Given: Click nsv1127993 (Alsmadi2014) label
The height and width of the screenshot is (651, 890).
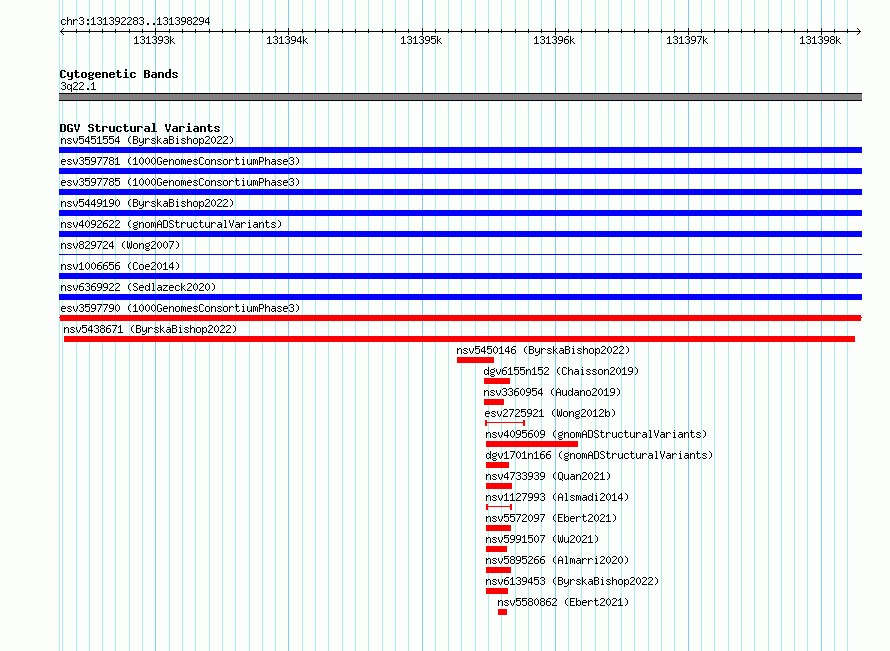Looking at the screenshot, I should coord(557,497).
